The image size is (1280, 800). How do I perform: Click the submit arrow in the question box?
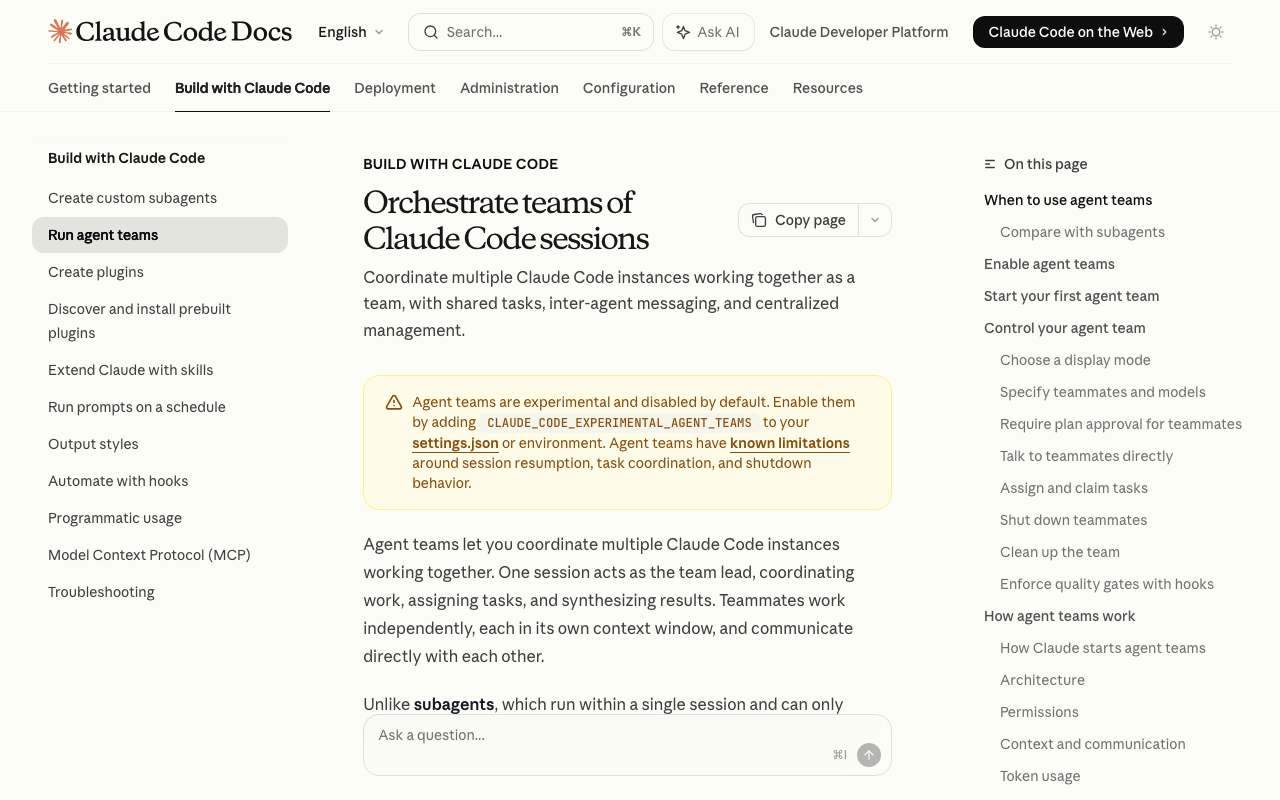tap(868, 755)
